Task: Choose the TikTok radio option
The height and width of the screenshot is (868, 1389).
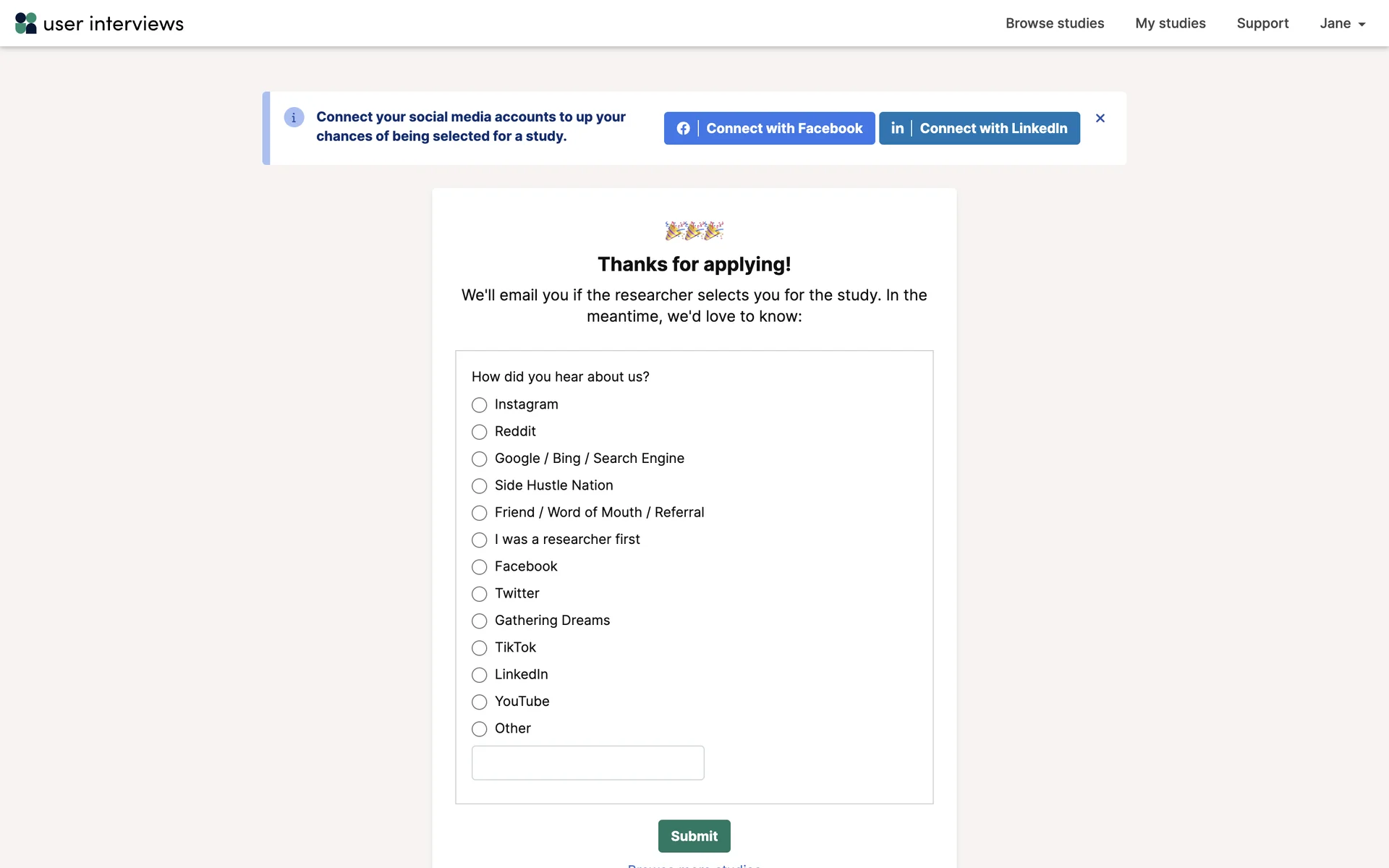Action: click(x=479, y=648)
